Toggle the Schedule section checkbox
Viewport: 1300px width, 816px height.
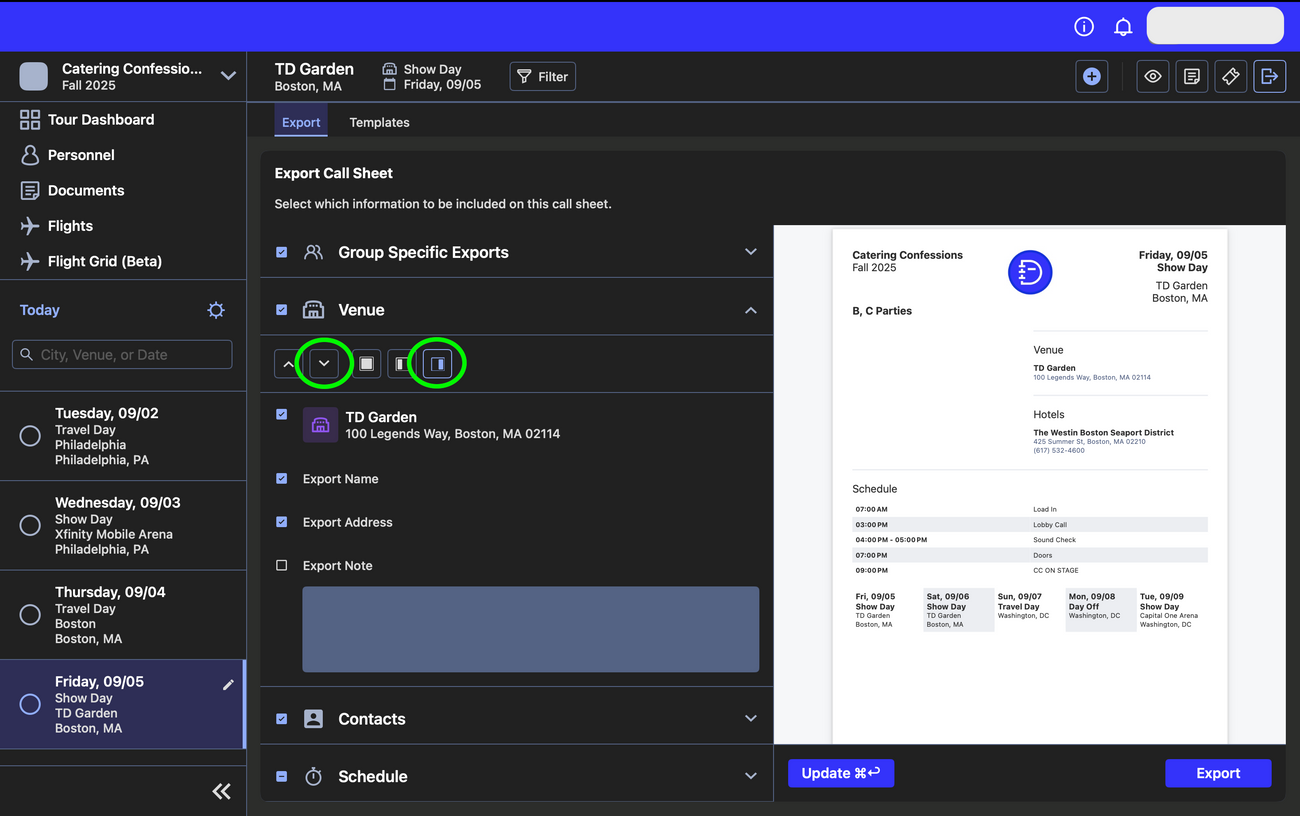(282, 776)
